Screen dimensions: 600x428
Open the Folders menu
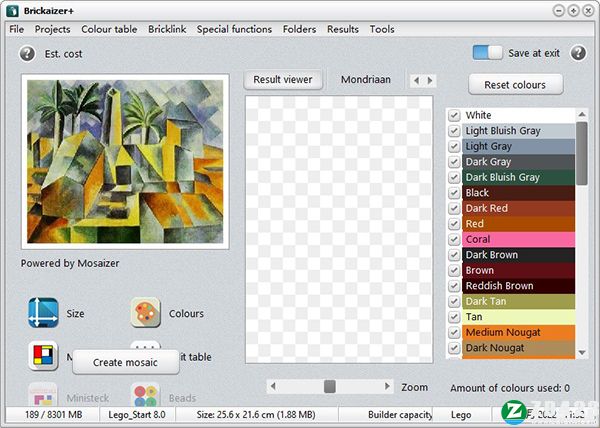tap(299, 29)
